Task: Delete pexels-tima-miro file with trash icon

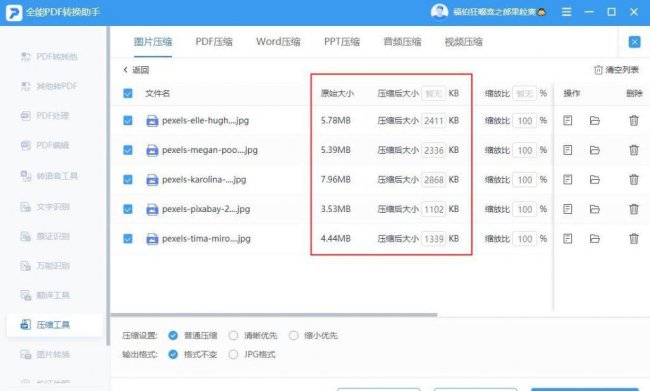Action: pyautogui.click(x=634, y=238)
